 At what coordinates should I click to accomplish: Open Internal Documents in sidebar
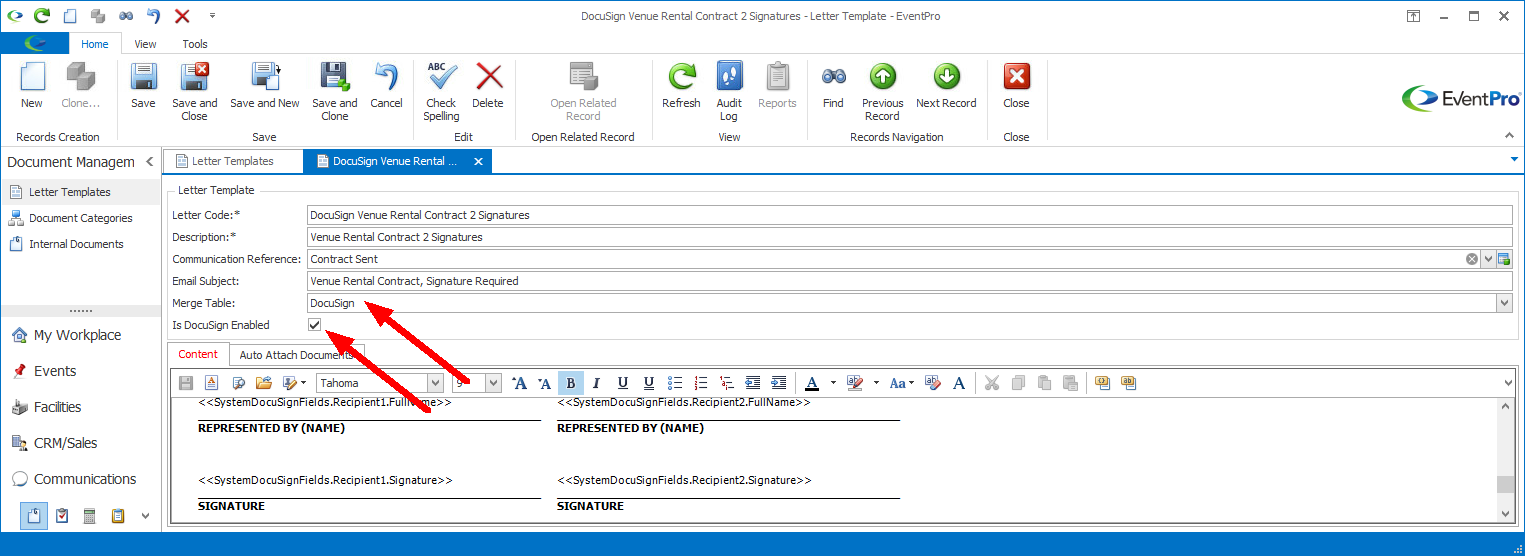(x=76, y=244)
